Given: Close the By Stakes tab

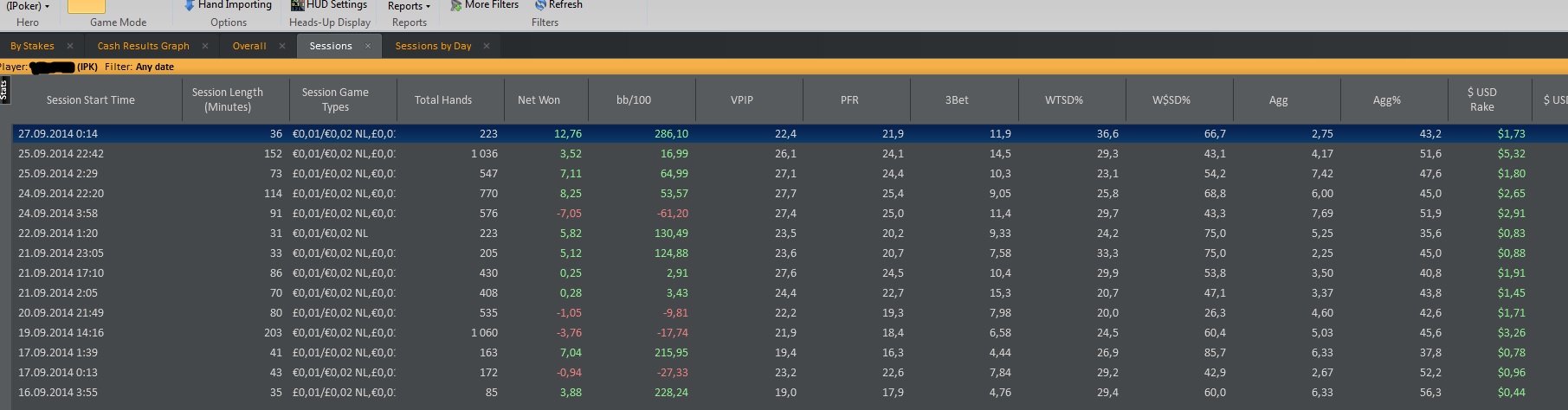Looking at the screenshot, I should click(70, 46).
